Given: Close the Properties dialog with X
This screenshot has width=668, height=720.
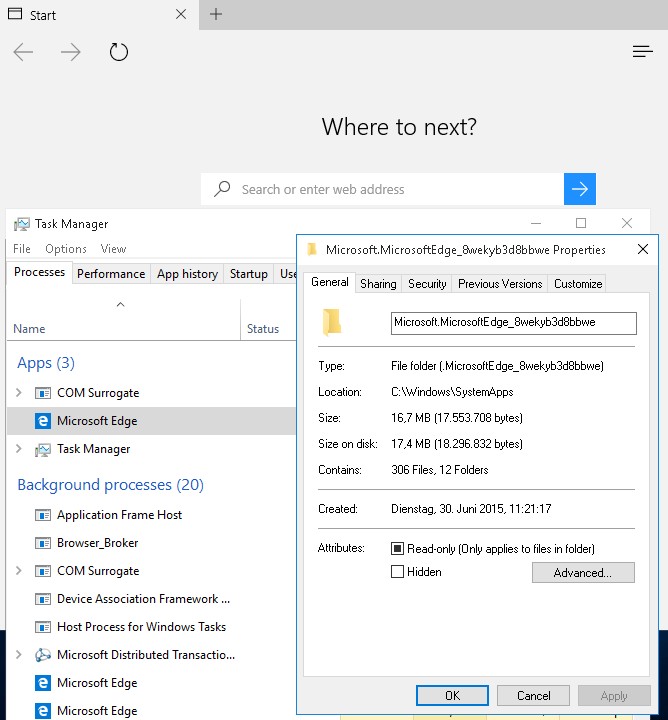Looking at the screenshot, I should [643, 249].
